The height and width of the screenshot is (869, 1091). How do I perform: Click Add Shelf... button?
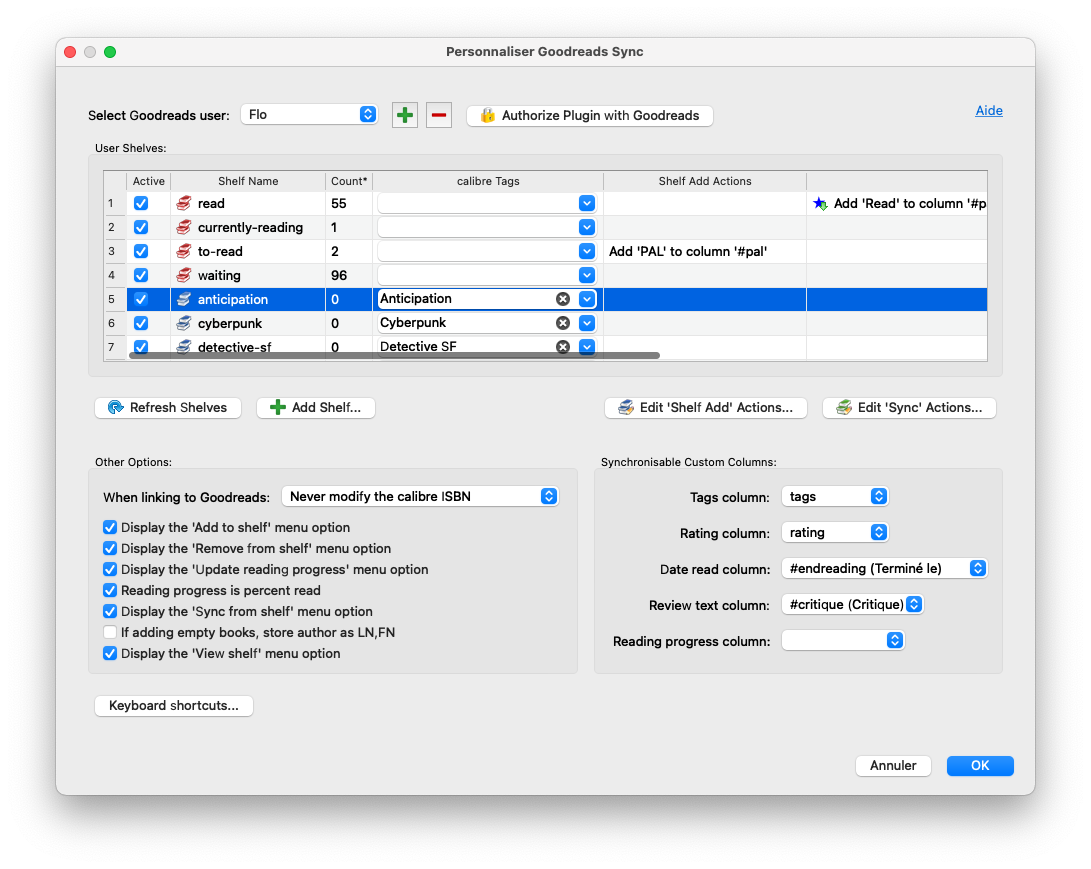316,408
